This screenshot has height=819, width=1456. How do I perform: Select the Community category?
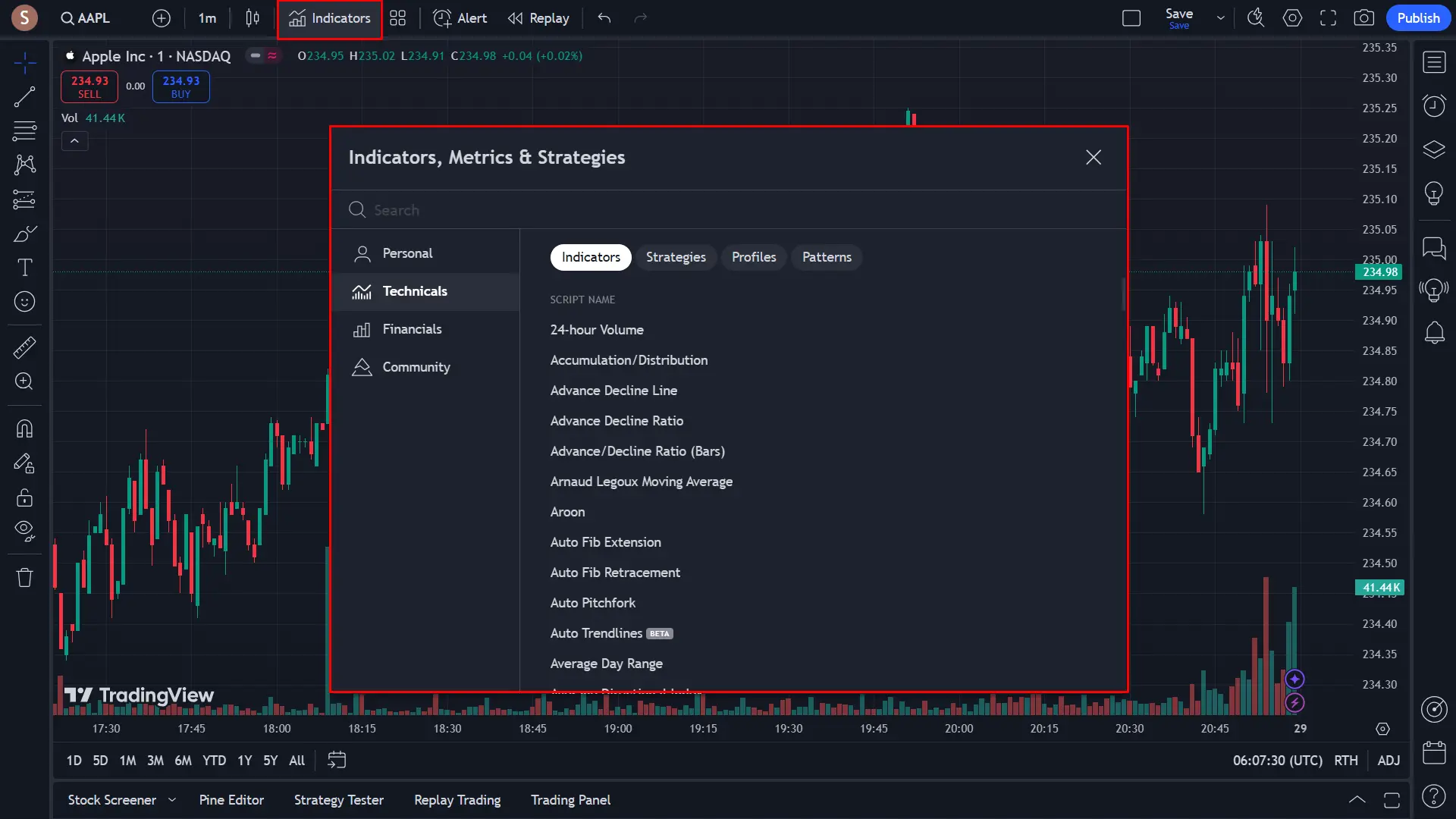[425, 367]
